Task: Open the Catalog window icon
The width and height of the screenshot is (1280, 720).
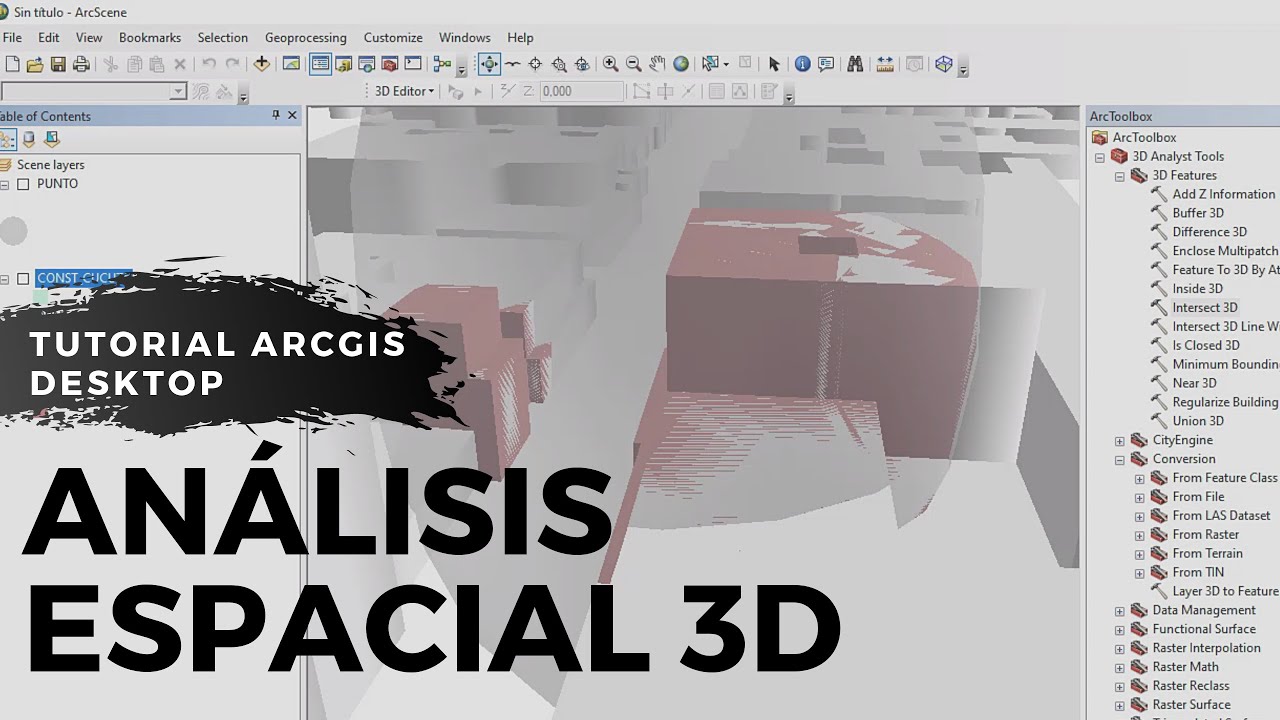Action: click(344, 64)
